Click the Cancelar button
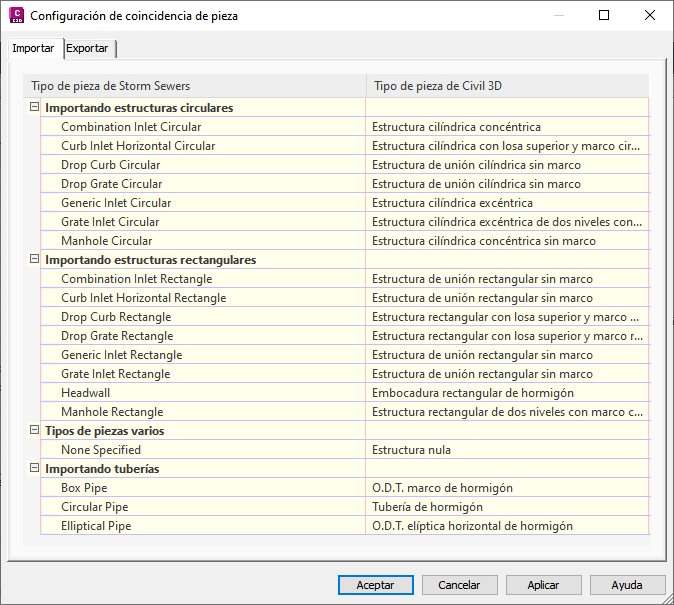 pos(459,585)
